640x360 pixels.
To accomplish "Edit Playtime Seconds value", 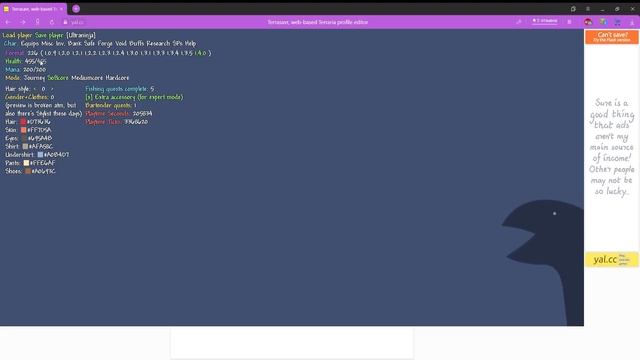I will 142,113.
